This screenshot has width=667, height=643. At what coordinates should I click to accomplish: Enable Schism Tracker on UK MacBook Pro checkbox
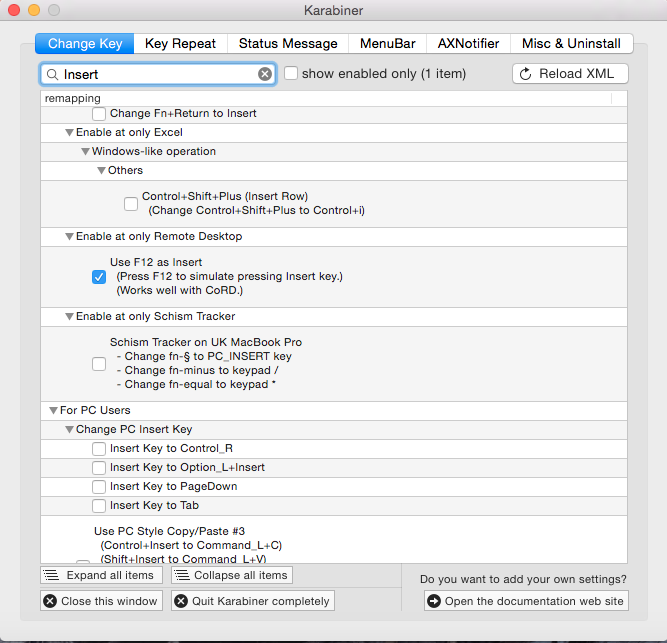click(x=99, y=364)
